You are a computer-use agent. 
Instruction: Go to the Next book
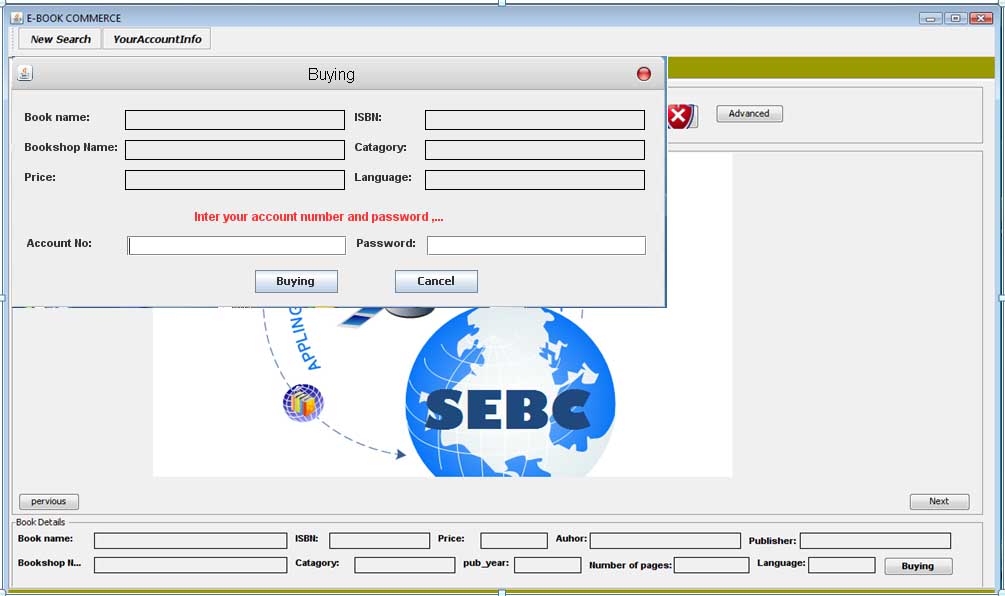939,502
